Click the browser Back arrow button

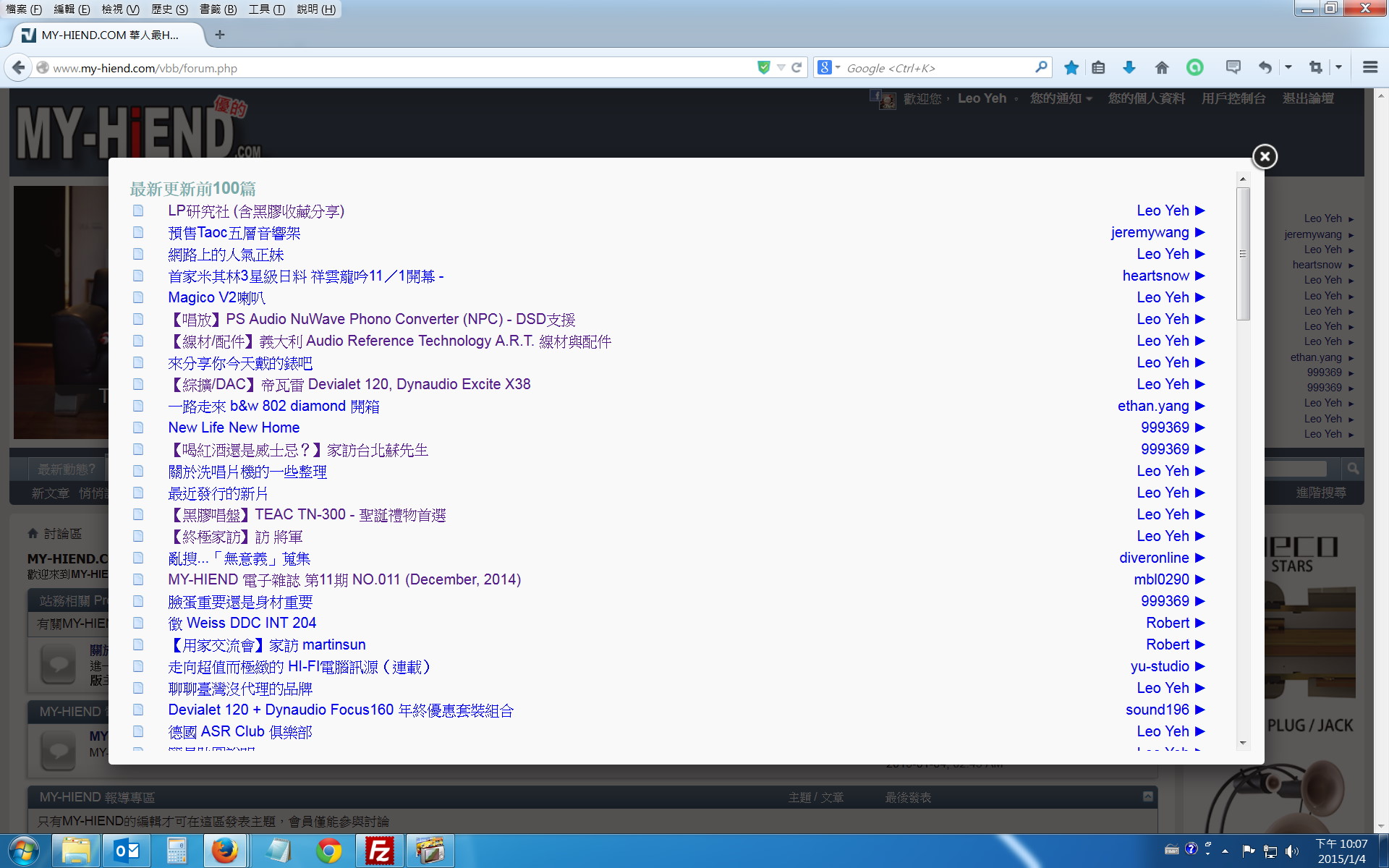(18, 67)
